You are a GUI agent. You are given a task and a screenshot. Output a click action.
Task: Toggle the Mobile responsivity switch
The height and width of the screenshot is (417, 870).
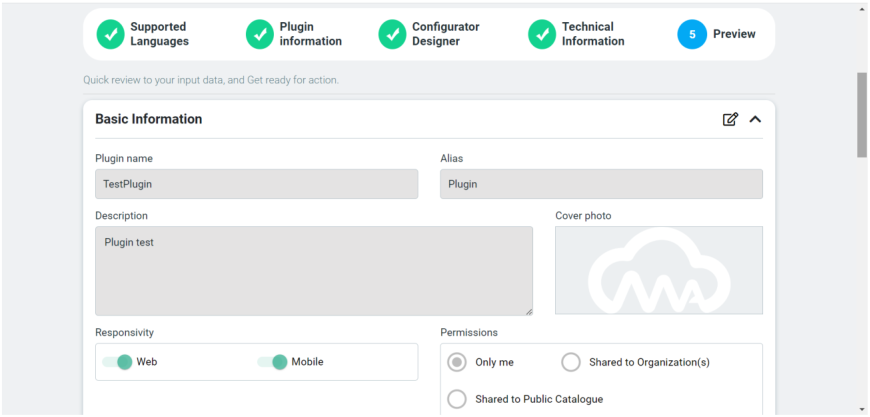pos(272,362)
